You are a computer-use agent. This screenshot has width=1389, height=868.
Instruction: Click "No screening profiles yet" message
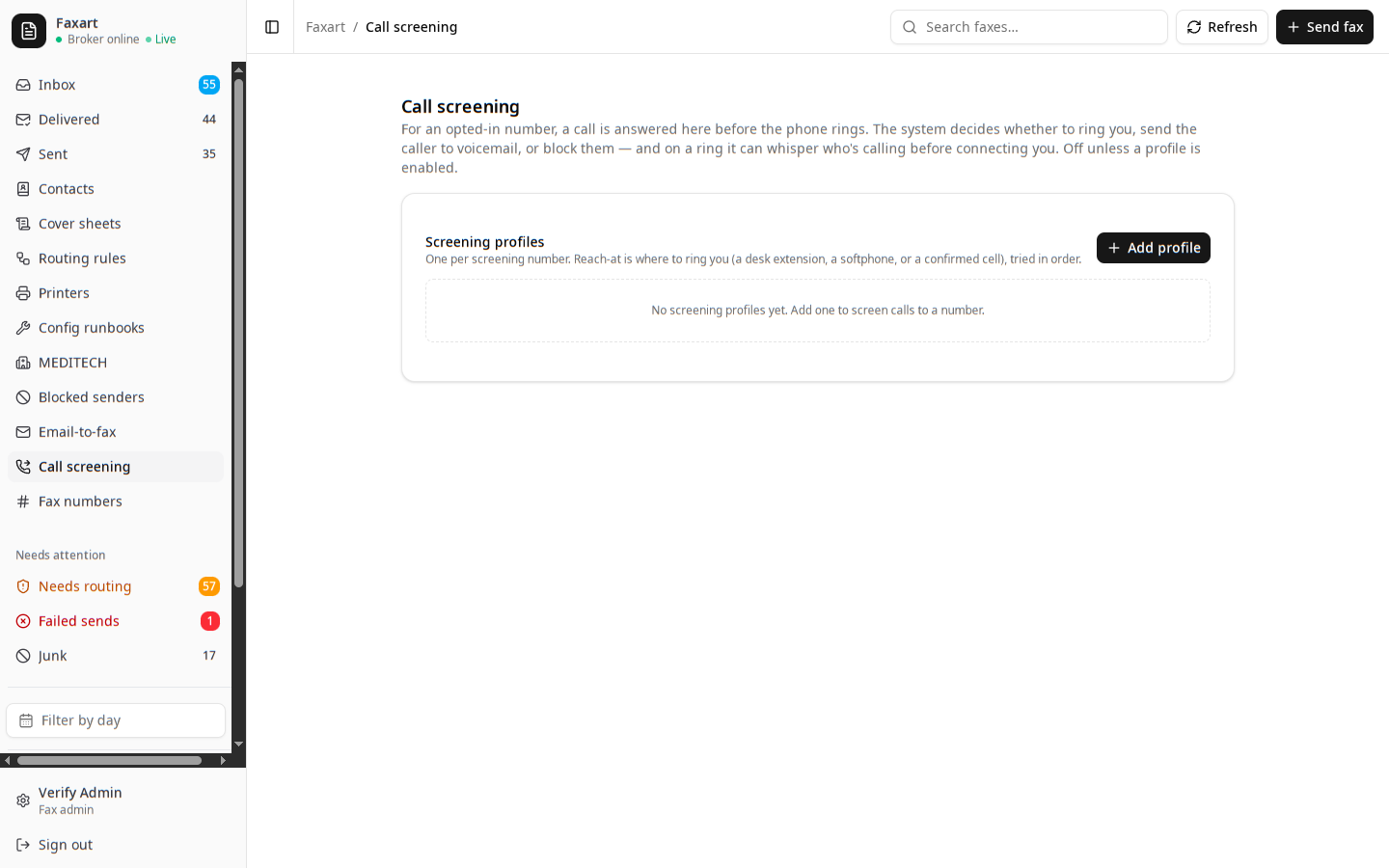point(818,311)
